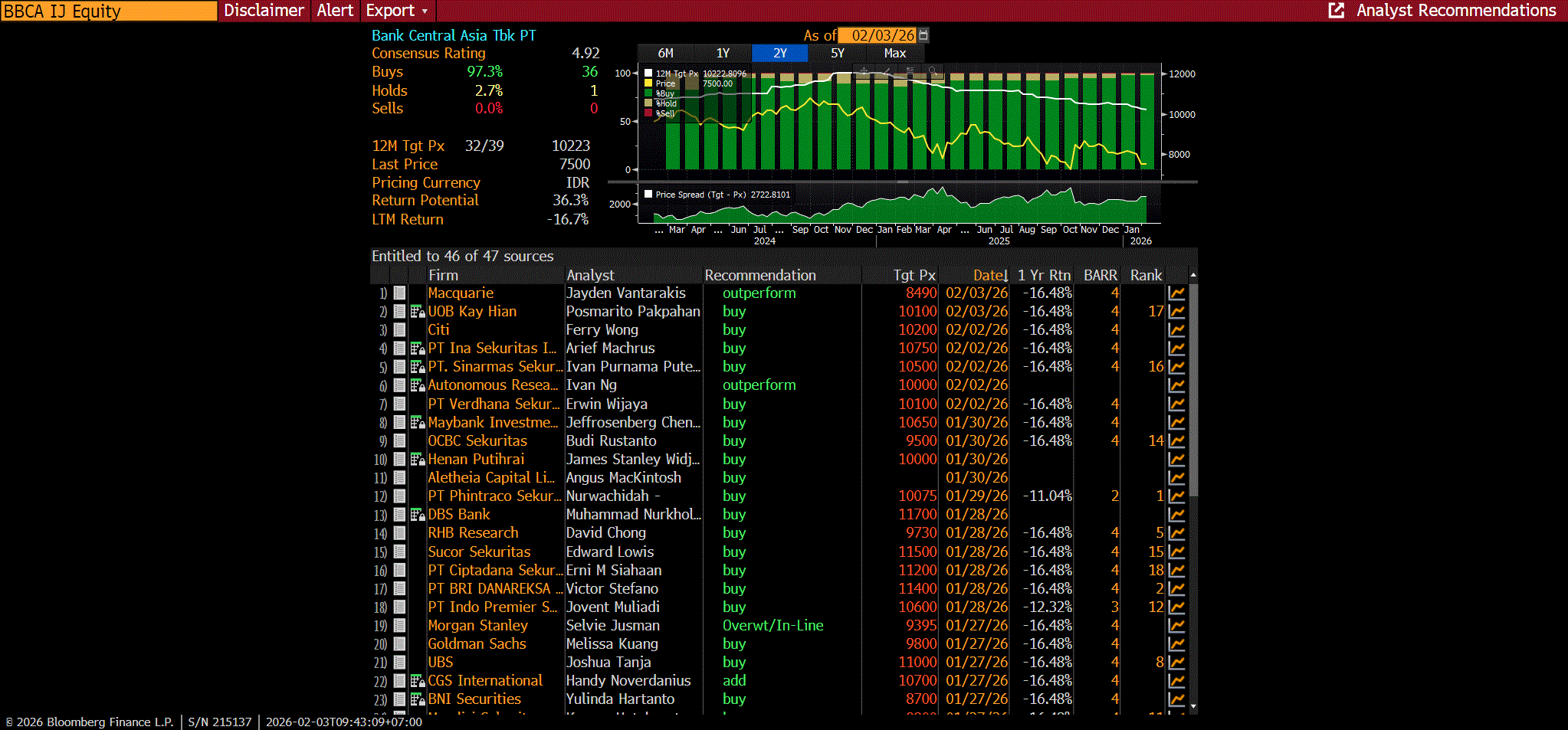Click the scroll-up arrow of the analyst table
The width and height of the screenshot is (1568, 730).
click(x=1192, y=275)
